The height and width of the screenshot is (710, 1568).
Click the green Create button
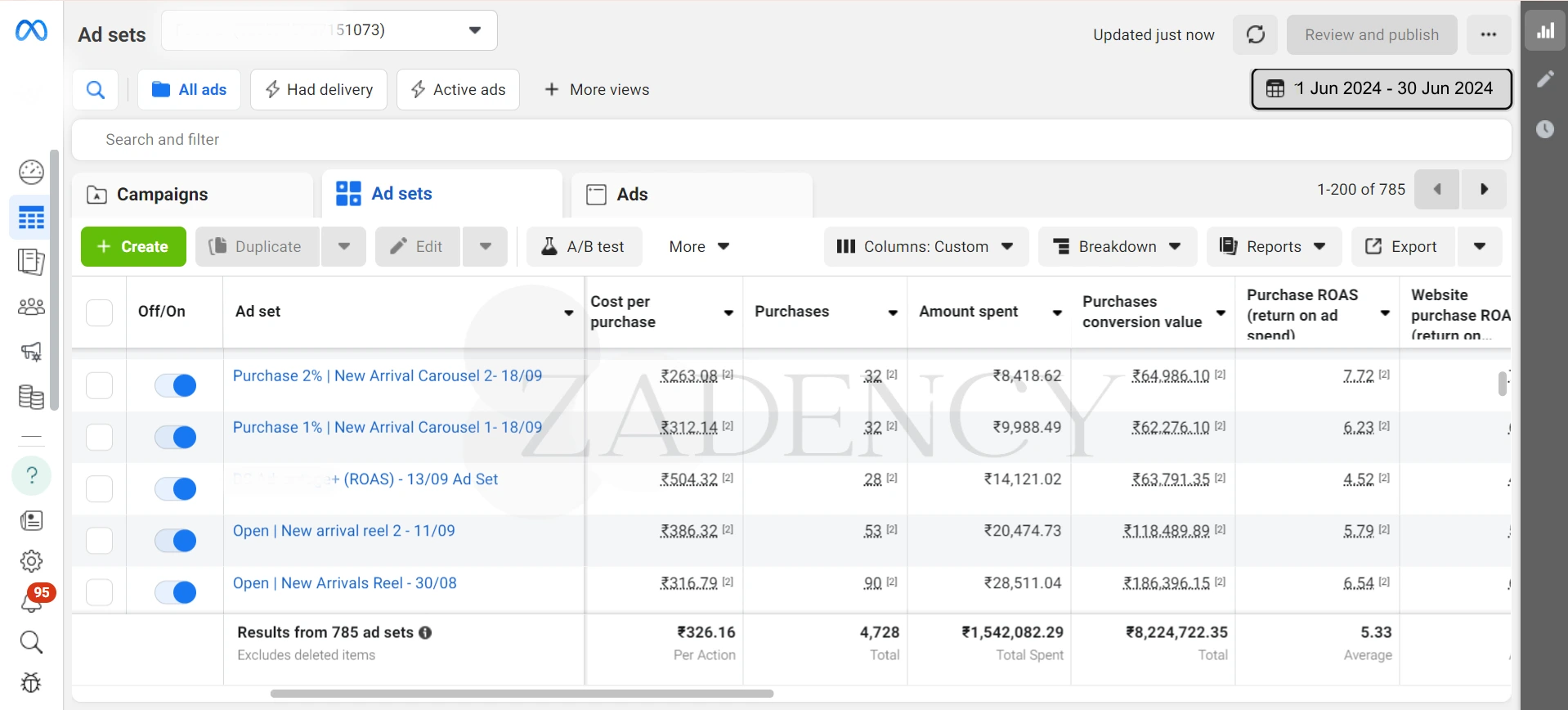click(133, 246)
